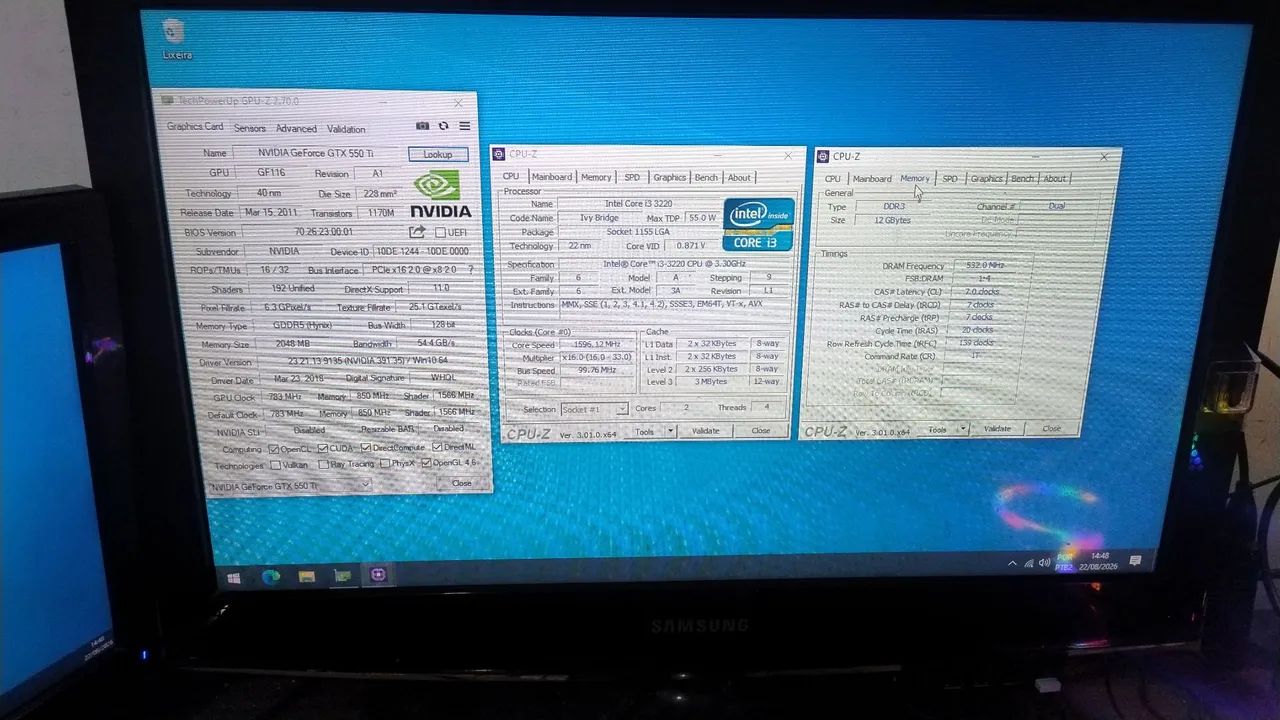This screenshot has width=1280, height=720.
Task: Click the Intel Core i3 logo in CPU-Z
Action: [x=759, y=223]
